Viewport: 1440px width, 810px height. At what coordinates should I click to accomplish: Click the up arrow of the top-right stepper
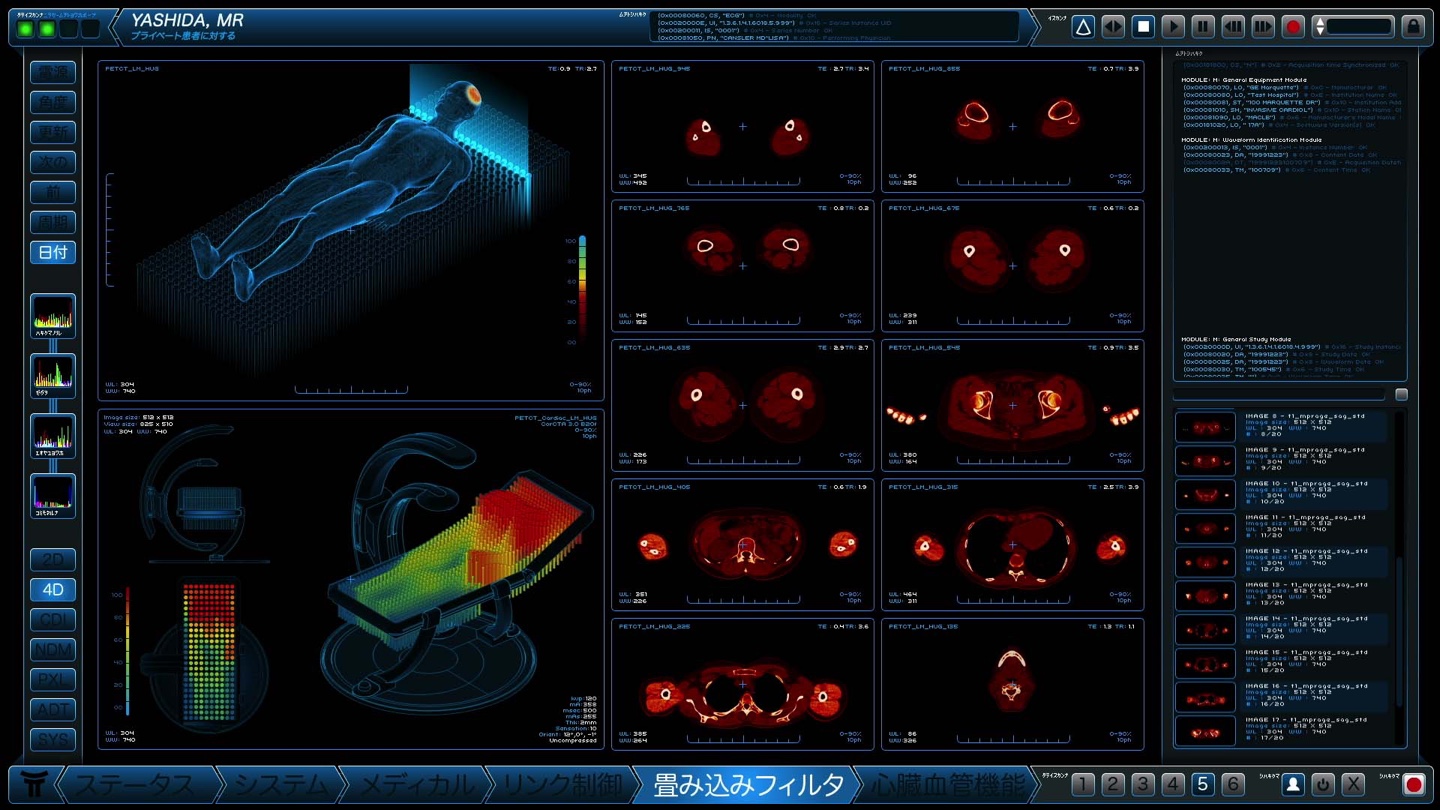pos(1319,22)
